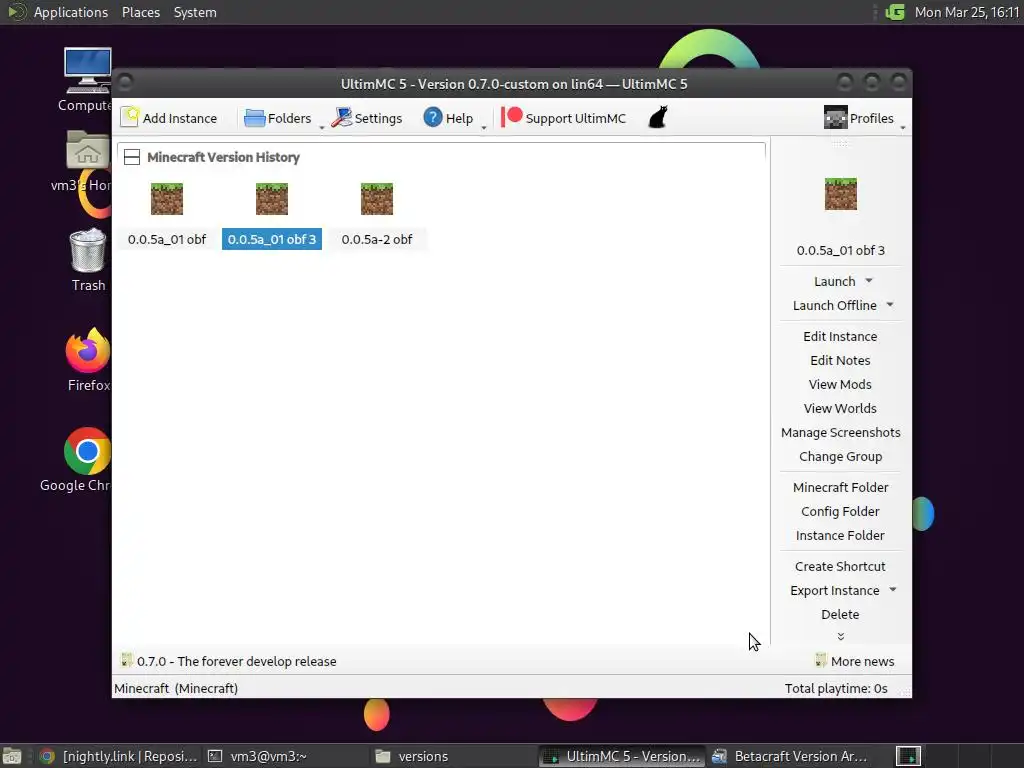The width and height of the screenshot is (1024, 768).
Task: Select the 0.0.5a-2 obf instance icon
Action: (x=377, y=199)
